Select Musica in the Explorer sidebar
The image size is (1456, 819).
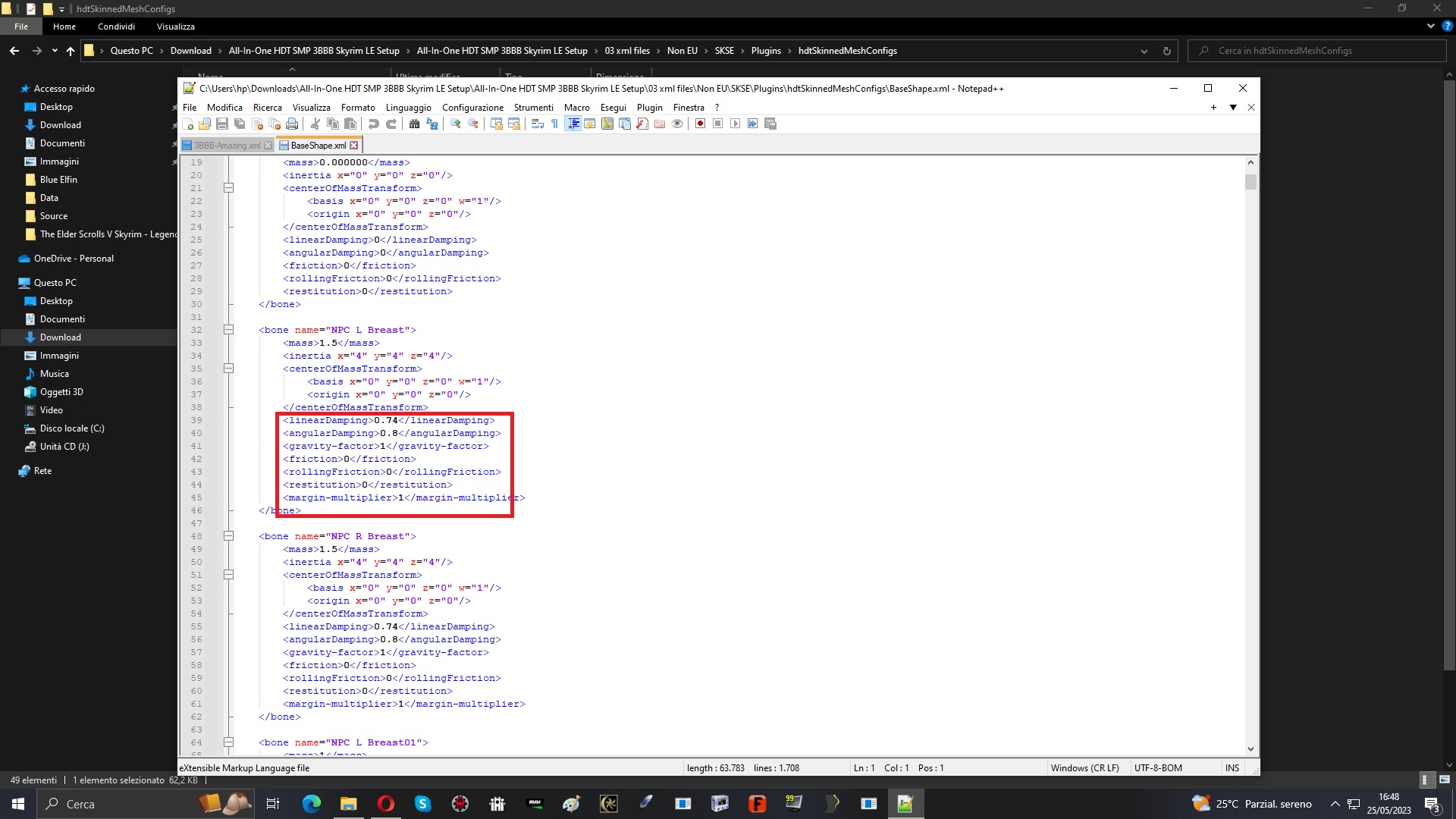(x=55, y=374)
